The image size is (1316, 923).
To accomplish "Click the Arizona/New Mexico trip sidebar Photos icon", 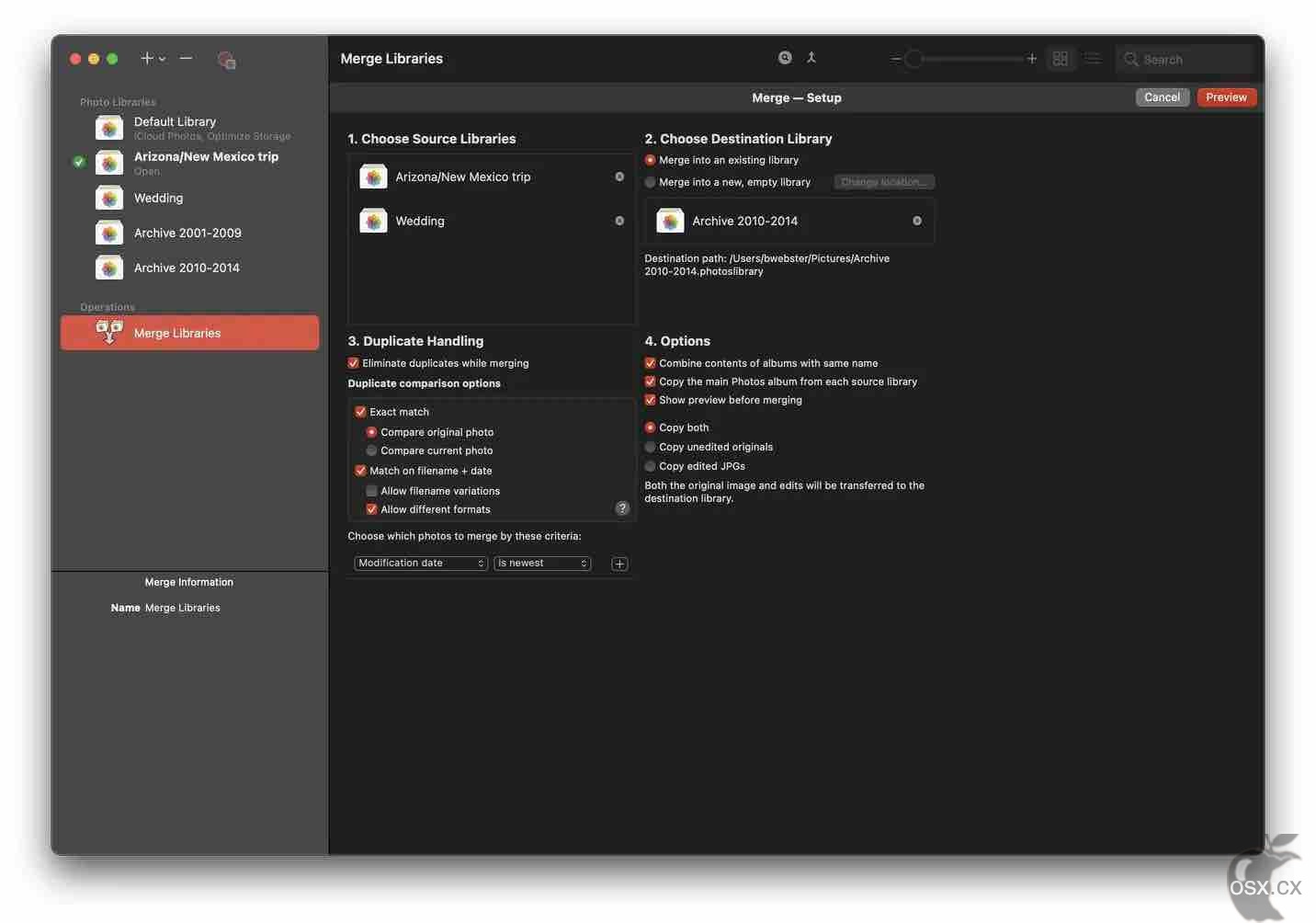I will pos(109,163).
